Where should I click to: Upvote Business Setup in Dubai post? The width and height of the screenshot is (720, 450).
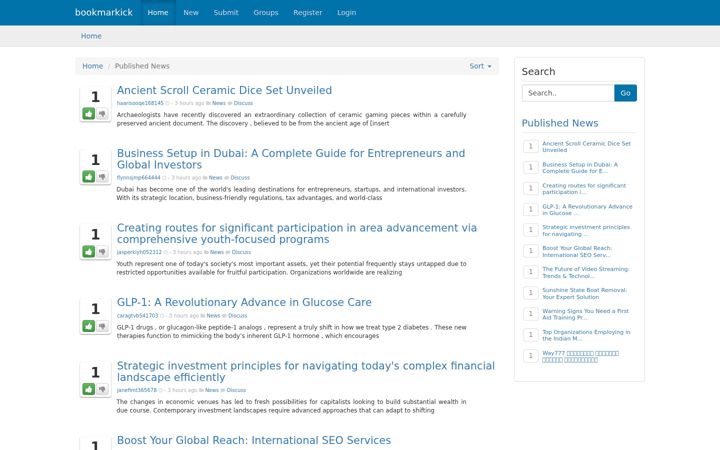pyautogui.click(x=89, y=176)
